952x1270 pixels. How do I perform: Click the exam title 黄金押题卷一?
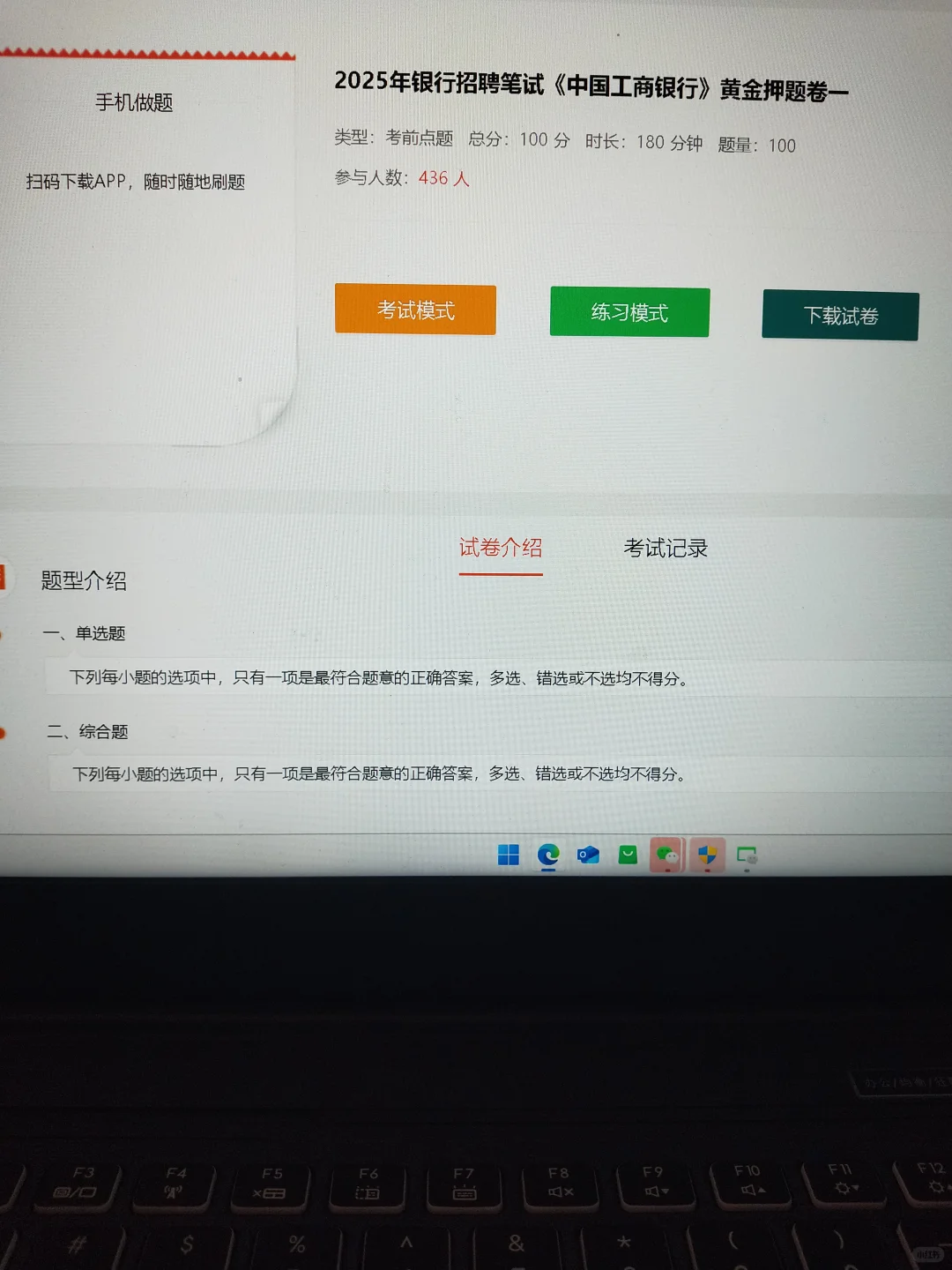(784, 90)
